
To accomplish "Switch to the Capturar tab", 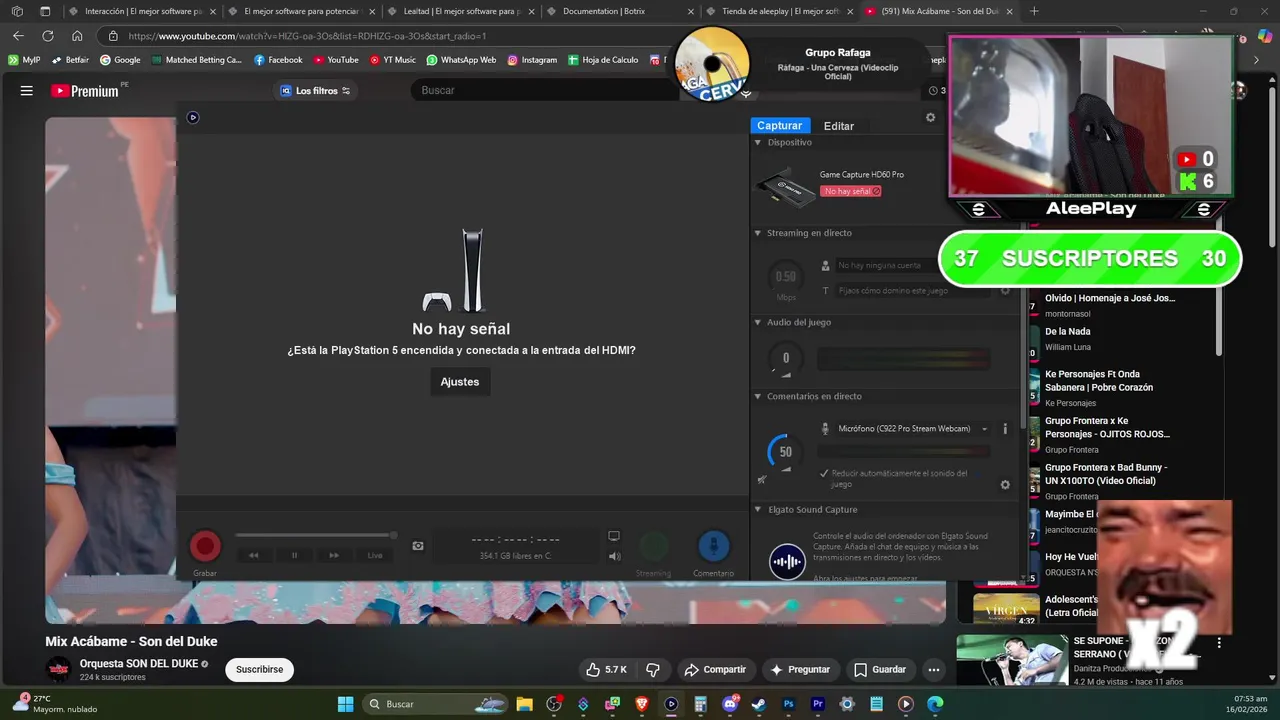I will tap(779, 126).
